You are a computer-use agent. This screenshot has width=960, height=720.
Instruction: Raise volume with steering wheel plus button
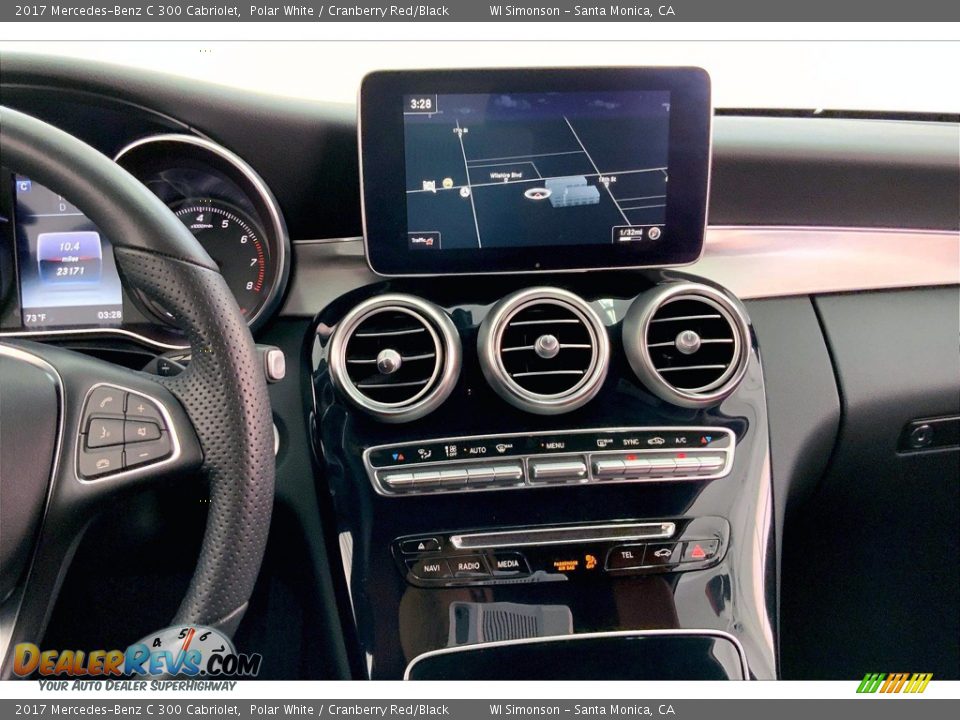[142, 407]
